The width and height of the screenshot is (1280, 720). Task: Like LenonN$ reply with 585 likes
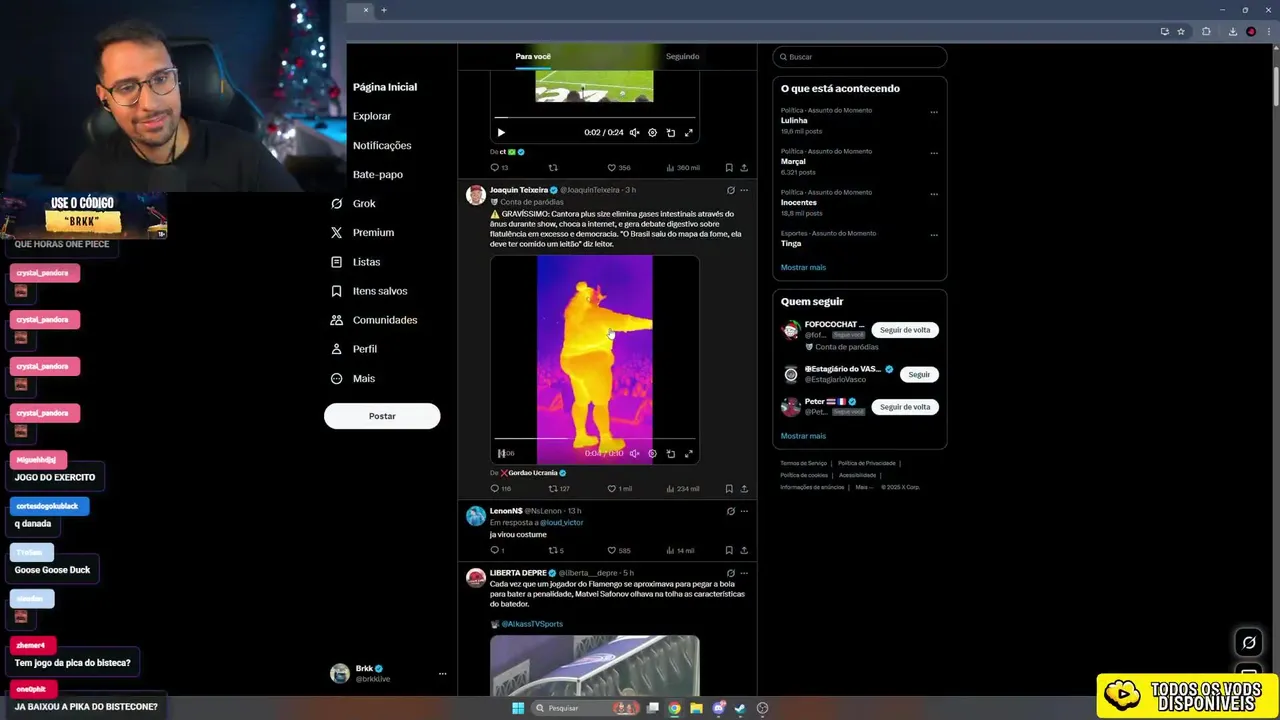pyautogui.click(x=619, y=550)
